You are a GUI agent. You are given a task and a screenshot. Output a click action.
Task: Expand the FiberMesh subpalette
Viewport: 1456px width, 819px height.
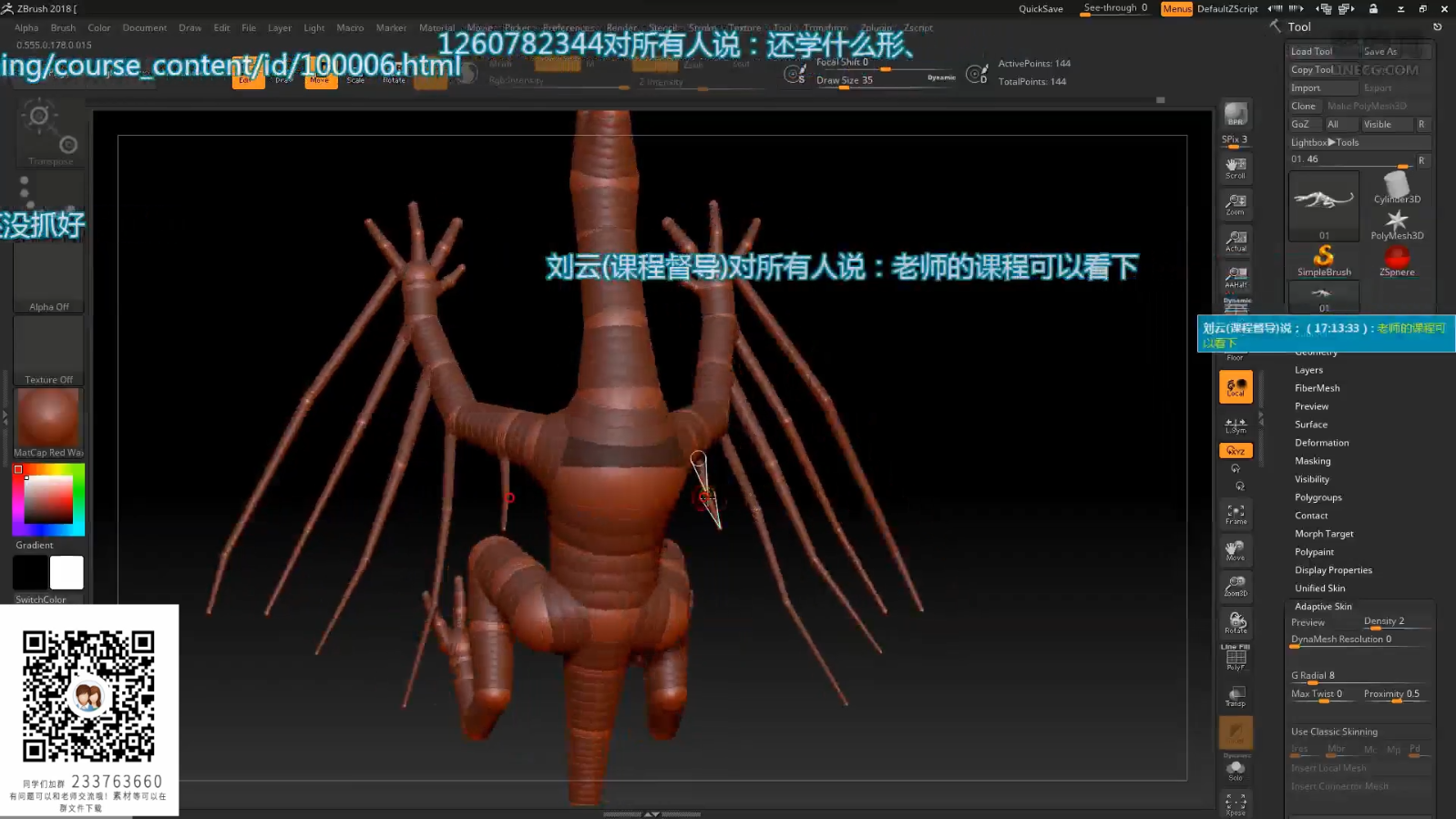[1318, 388]
